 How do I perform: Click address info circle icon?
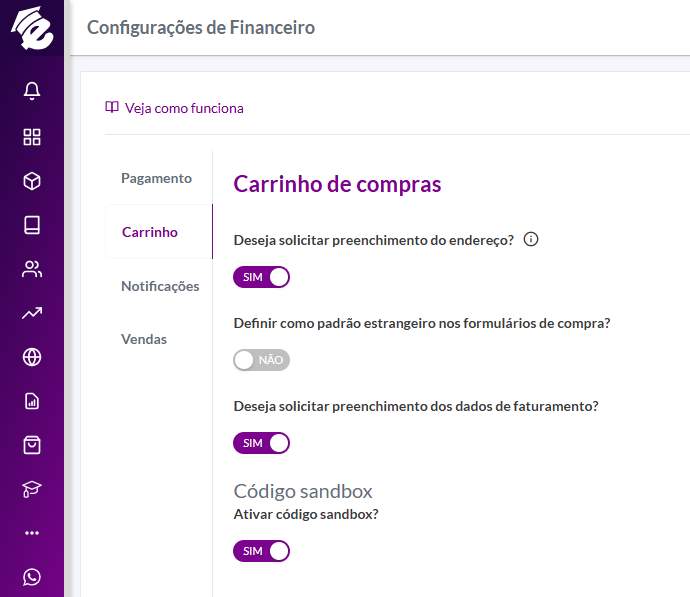[531, 239]
